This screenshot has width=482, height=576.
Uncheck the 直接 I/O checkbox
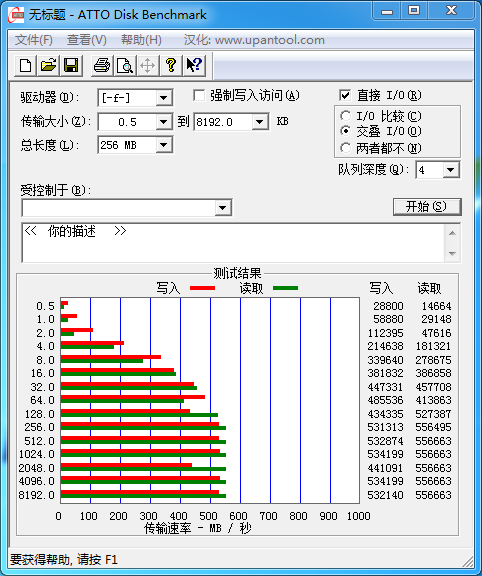pos(345,96)
